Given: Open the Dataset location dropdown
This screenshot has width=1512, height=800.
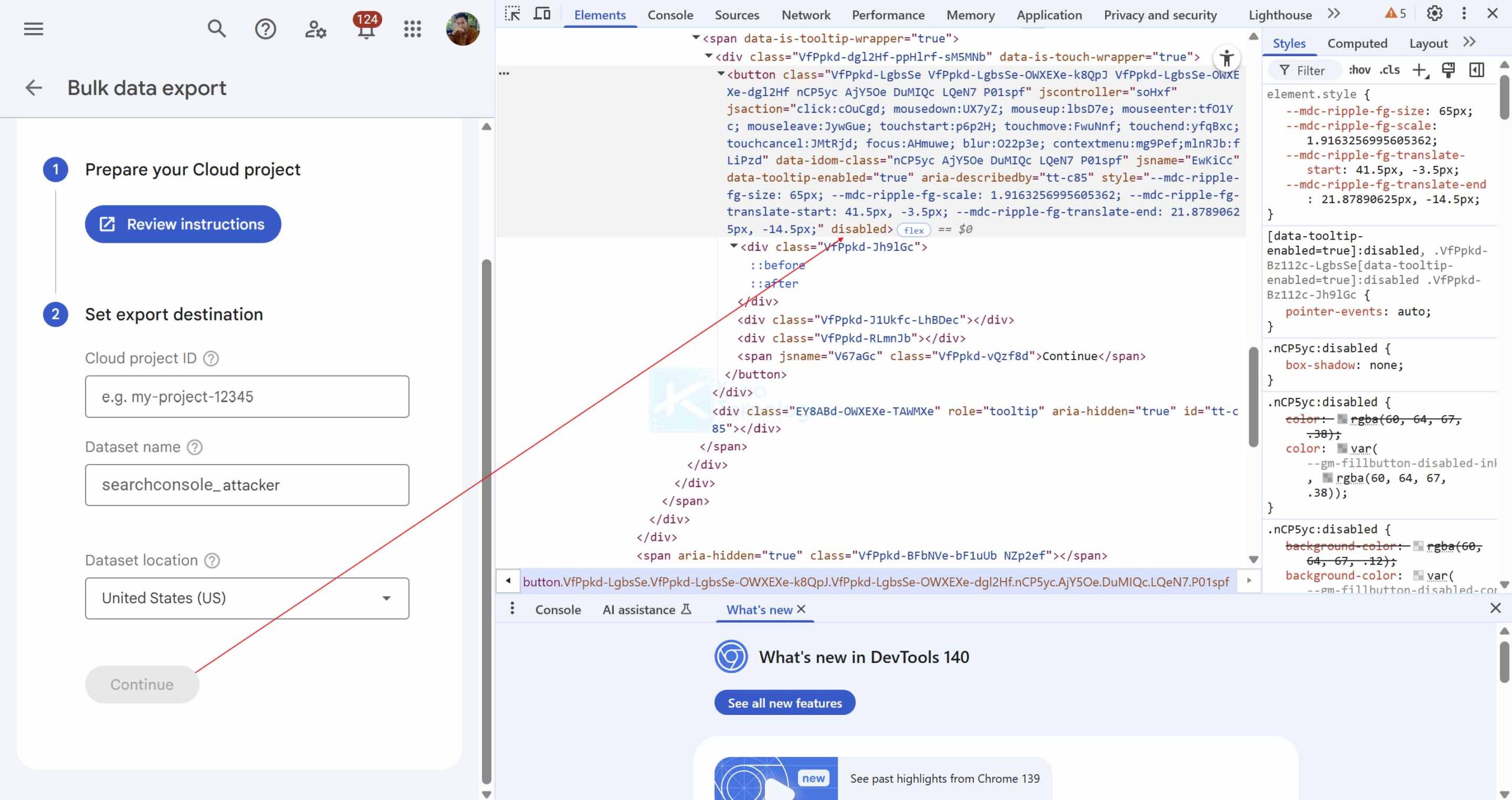Looking at the screenshot, I should (247, 598).
